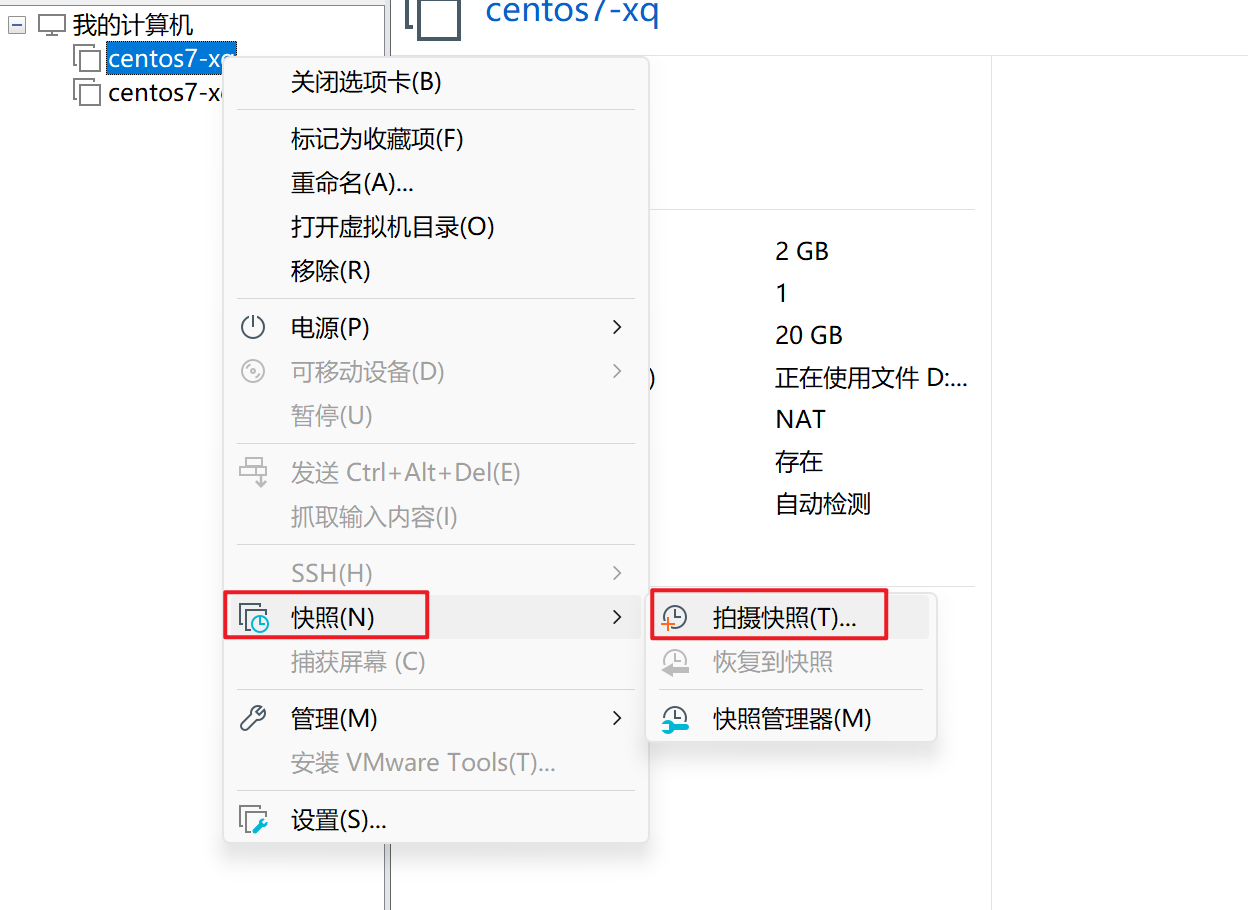The image size is (1248, 910).
Task: Select the highlighted centos7-xq VM icon
Action: pos(87,59)
